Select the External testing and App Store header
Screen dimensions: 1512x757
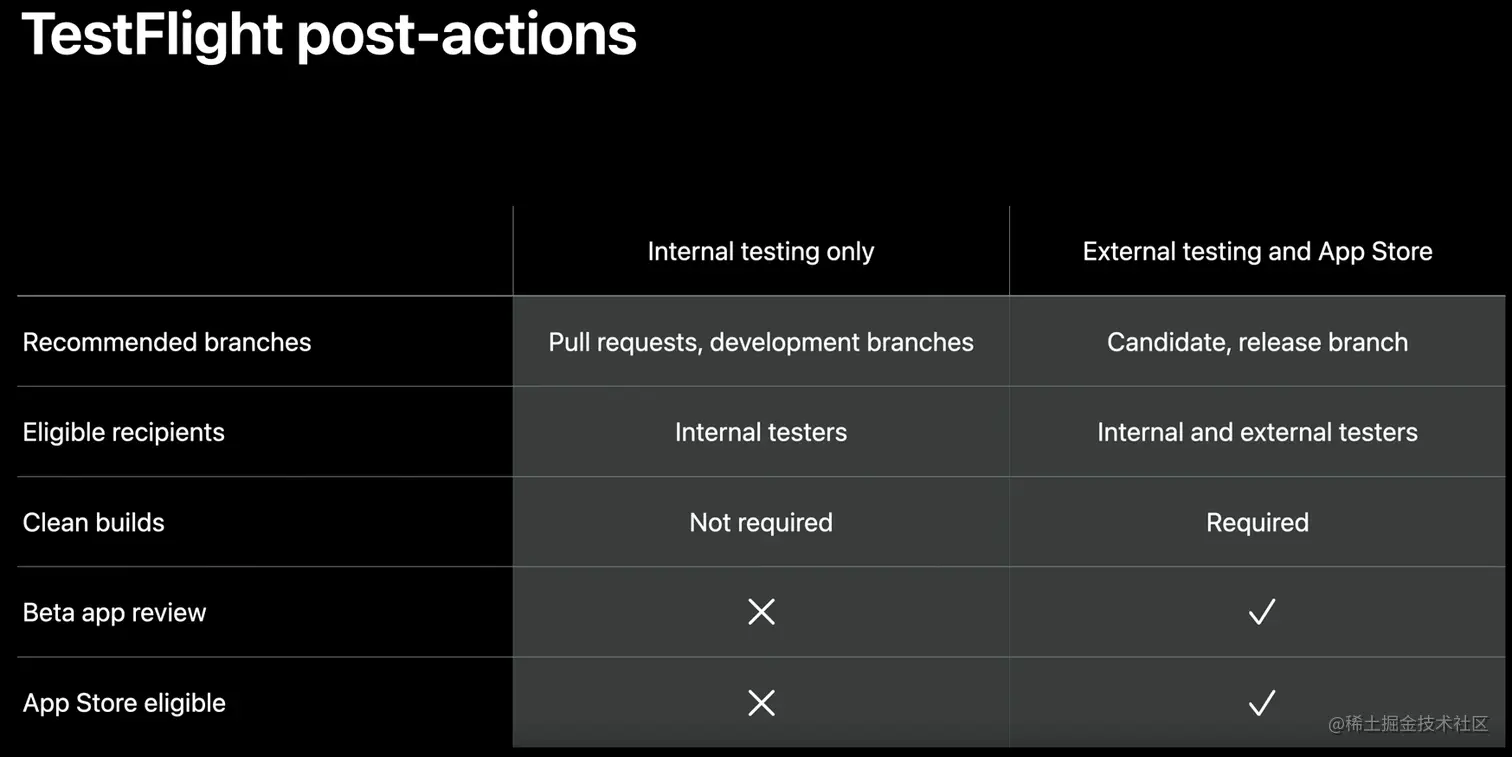tap(1257, 252)
